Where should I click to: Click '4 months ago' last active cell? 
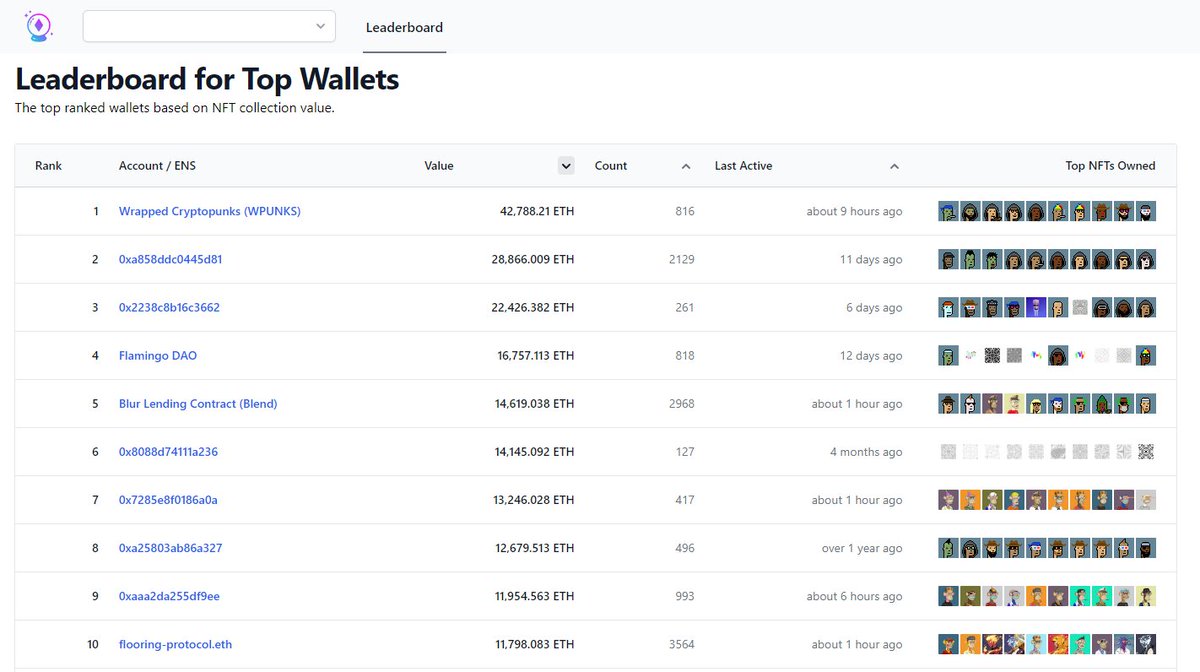(x=866, y=452)
